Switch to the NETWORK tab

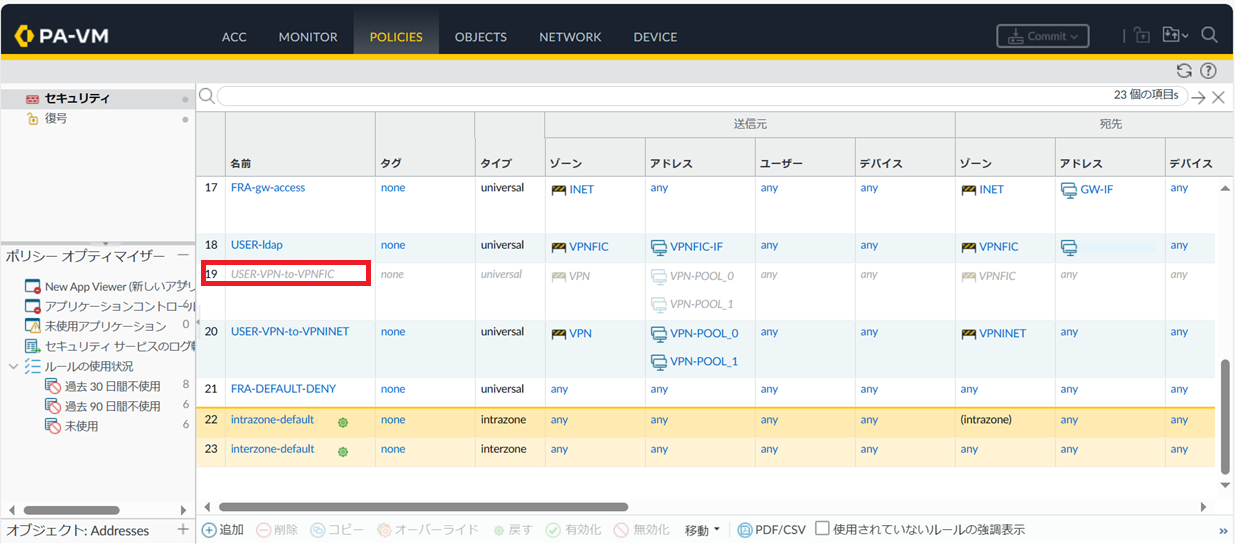(x=570, y=37)
